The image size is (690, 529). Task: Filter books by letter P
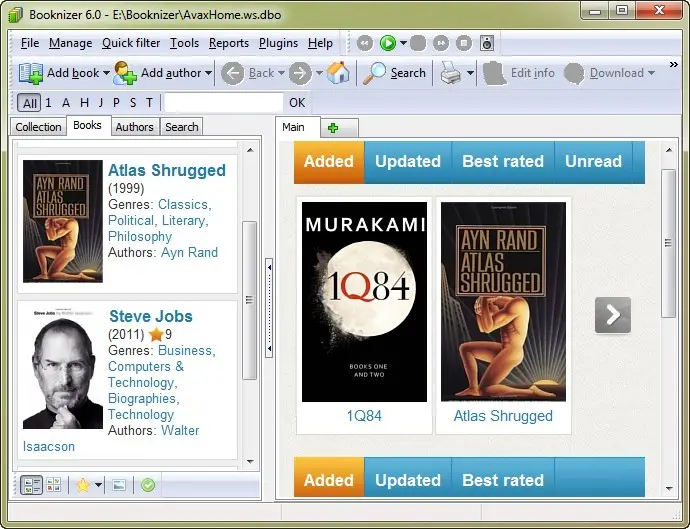116,103
